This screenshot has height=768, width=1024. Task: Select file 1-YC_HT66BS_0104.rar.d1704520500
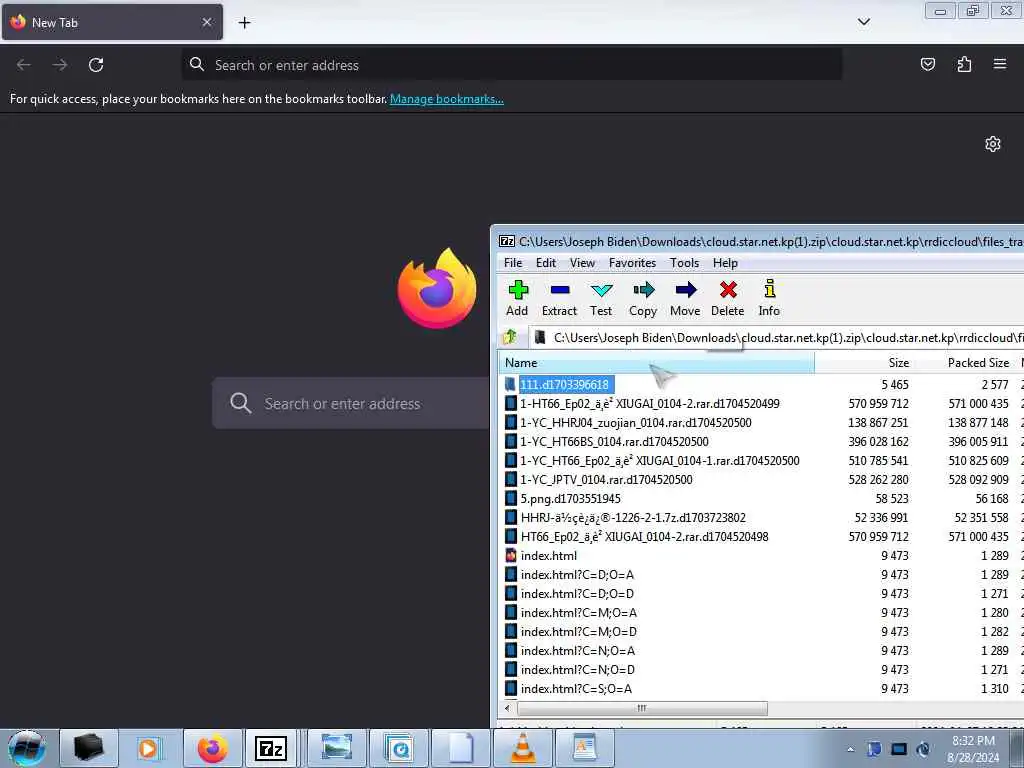tap(614, 441)
